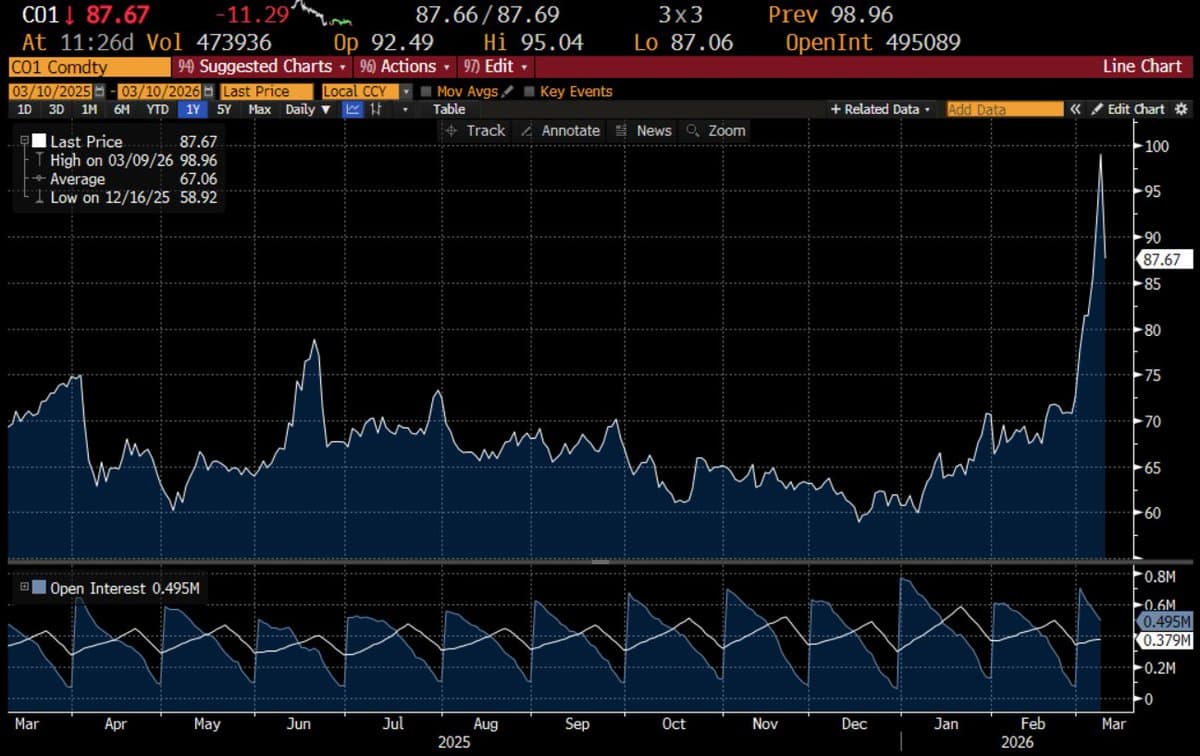1200x756 pixels.
Task: Click the start date calendar icon
Action: tap(98, 91)
